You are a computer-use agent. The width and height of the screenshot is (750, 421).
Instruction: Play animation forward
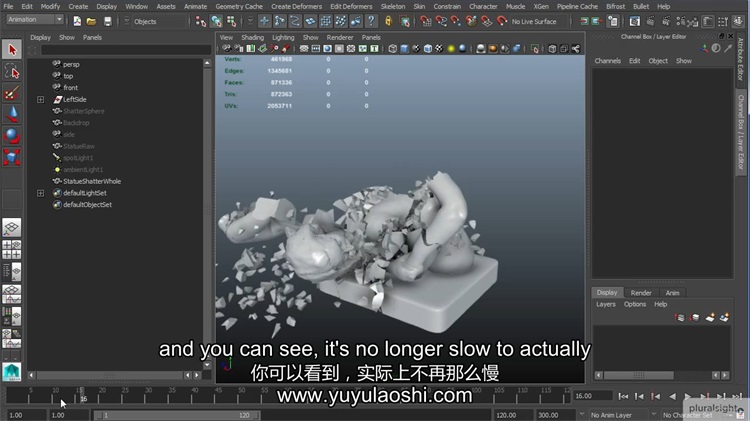tap(688, 396)
